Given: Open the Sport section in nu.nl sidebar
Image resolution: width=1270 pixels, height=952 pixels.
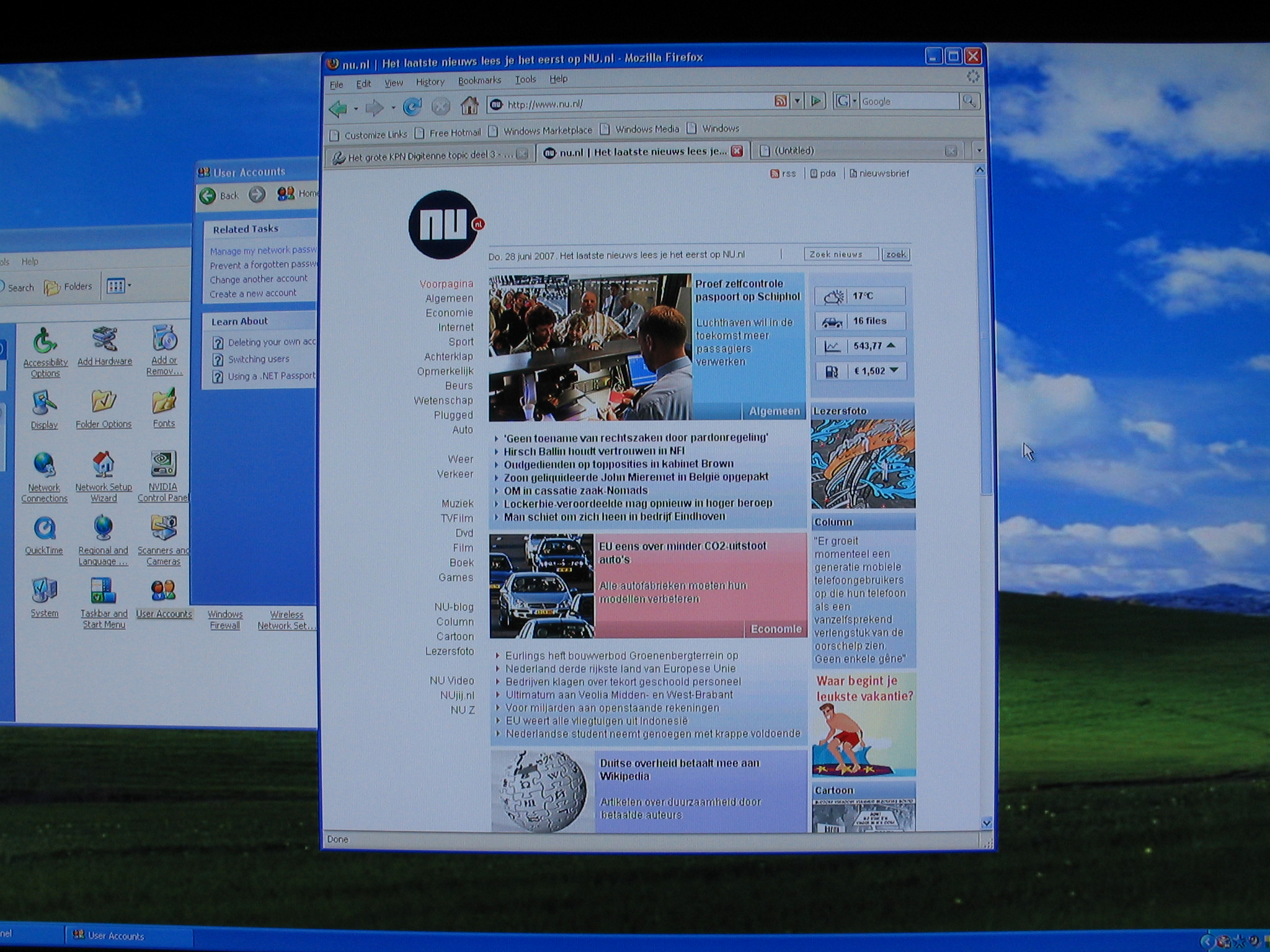Looking at the screenshot, I should (x=461, y=342).
